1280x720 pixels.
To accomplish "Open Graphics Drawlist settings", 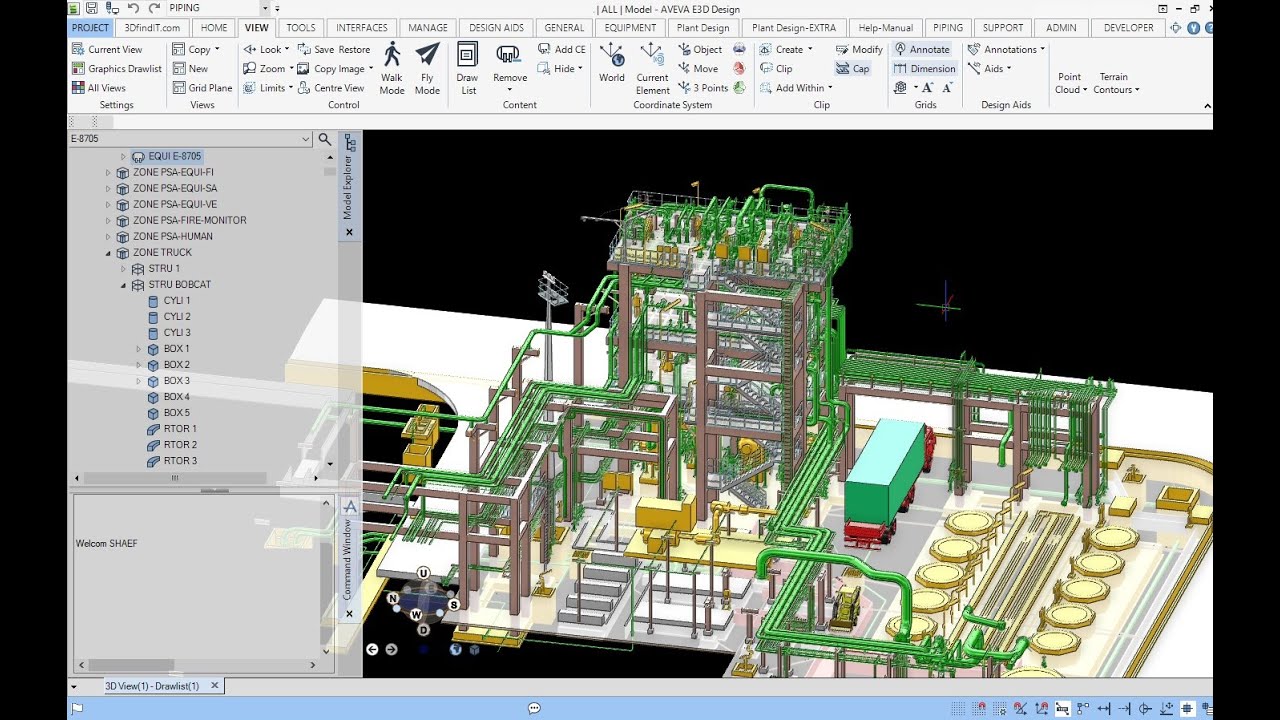I will coord(117,68).
